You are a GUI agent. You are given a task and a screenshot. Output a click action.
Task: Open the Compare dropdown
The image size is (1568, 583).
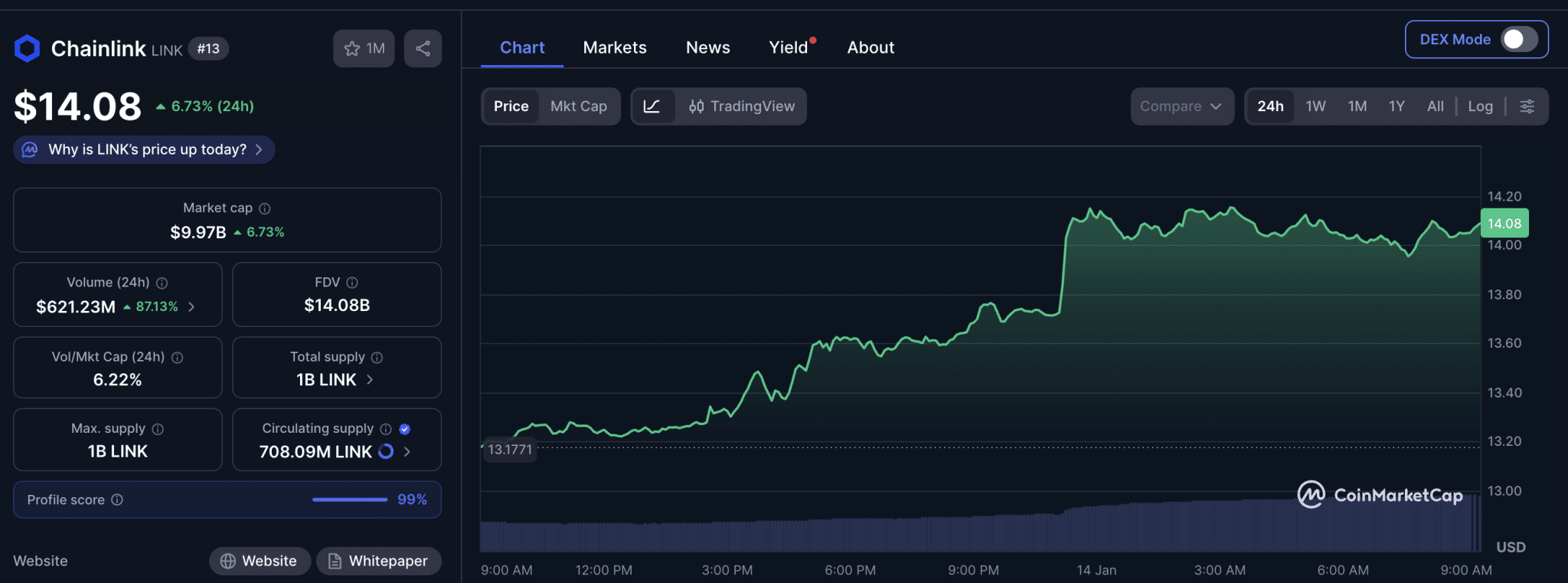coord(1181,106)
